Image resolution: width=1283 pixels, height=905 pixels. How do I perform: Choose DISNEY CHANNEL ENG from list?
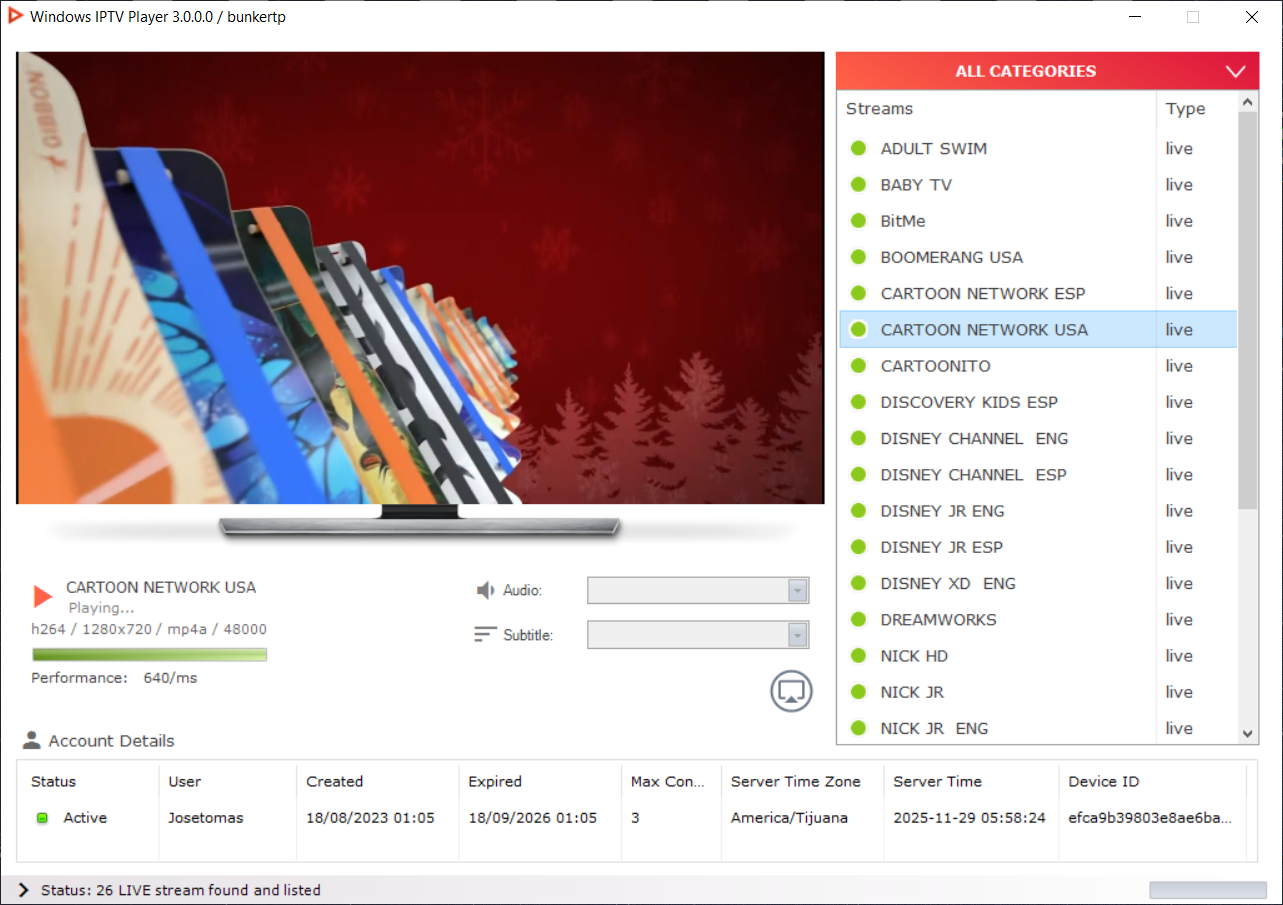coord(973,439)
